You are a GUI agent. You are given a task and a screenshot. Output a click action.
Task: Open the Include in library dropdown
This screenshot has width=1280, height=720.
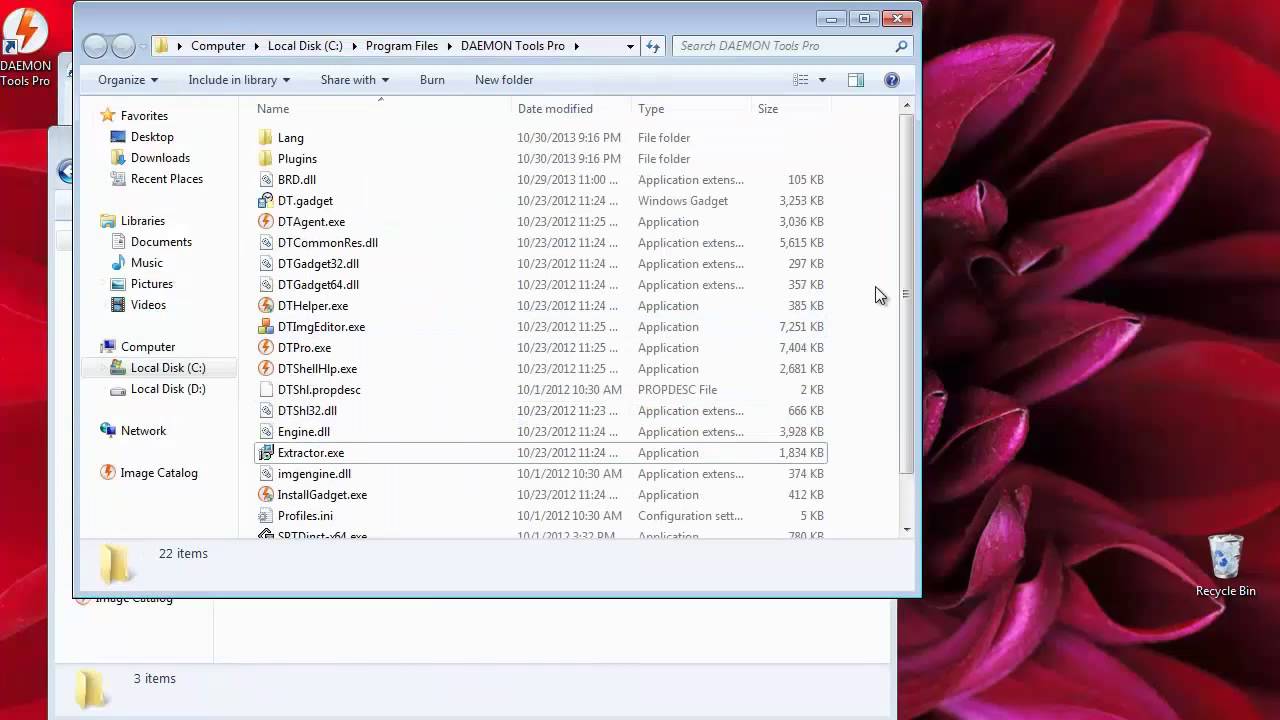click(239, 80)
